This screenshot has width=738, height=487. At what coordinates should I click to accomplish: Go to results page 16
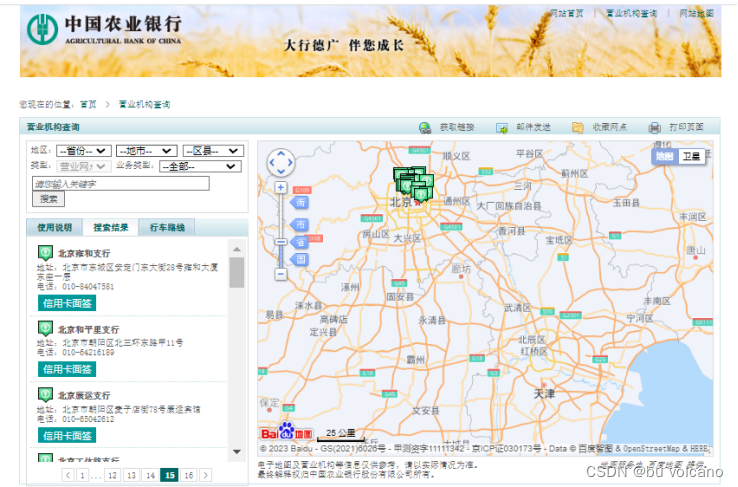189,475
